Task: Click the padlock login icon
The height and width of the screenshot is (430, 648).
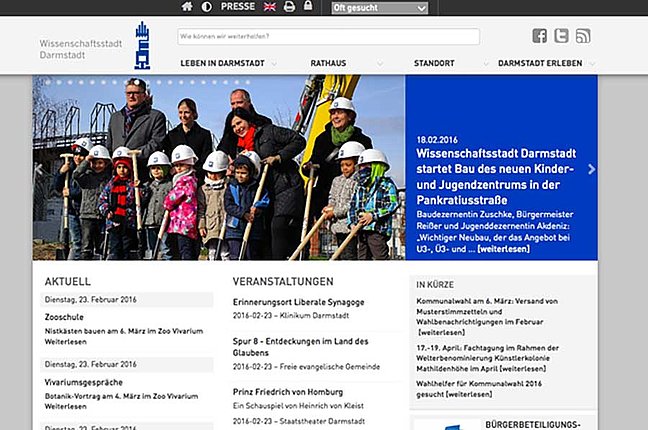Action: coord(308,6)
